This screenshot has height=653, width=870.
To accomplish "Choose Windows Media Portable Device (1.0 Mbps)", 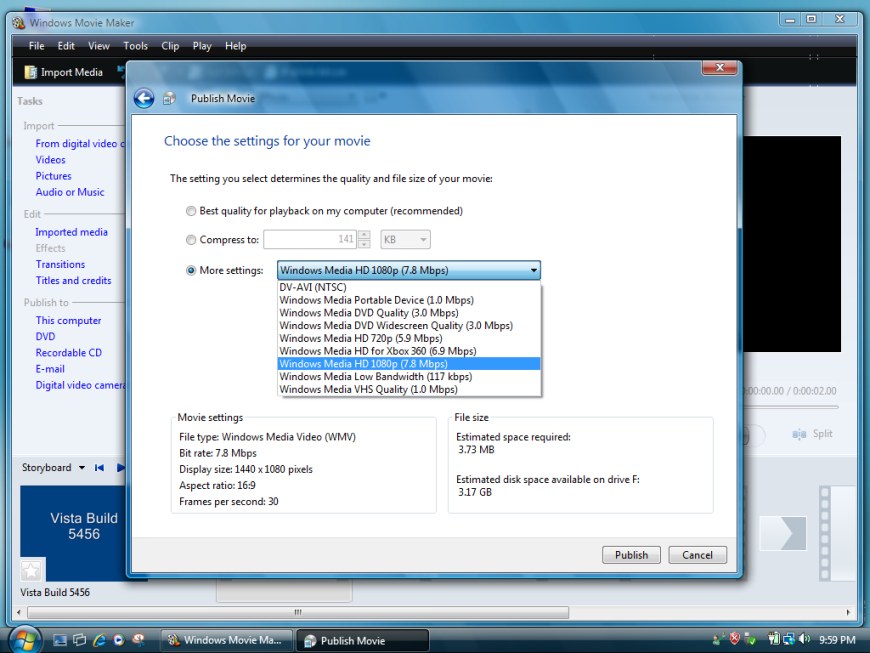I will click(409, 300).
